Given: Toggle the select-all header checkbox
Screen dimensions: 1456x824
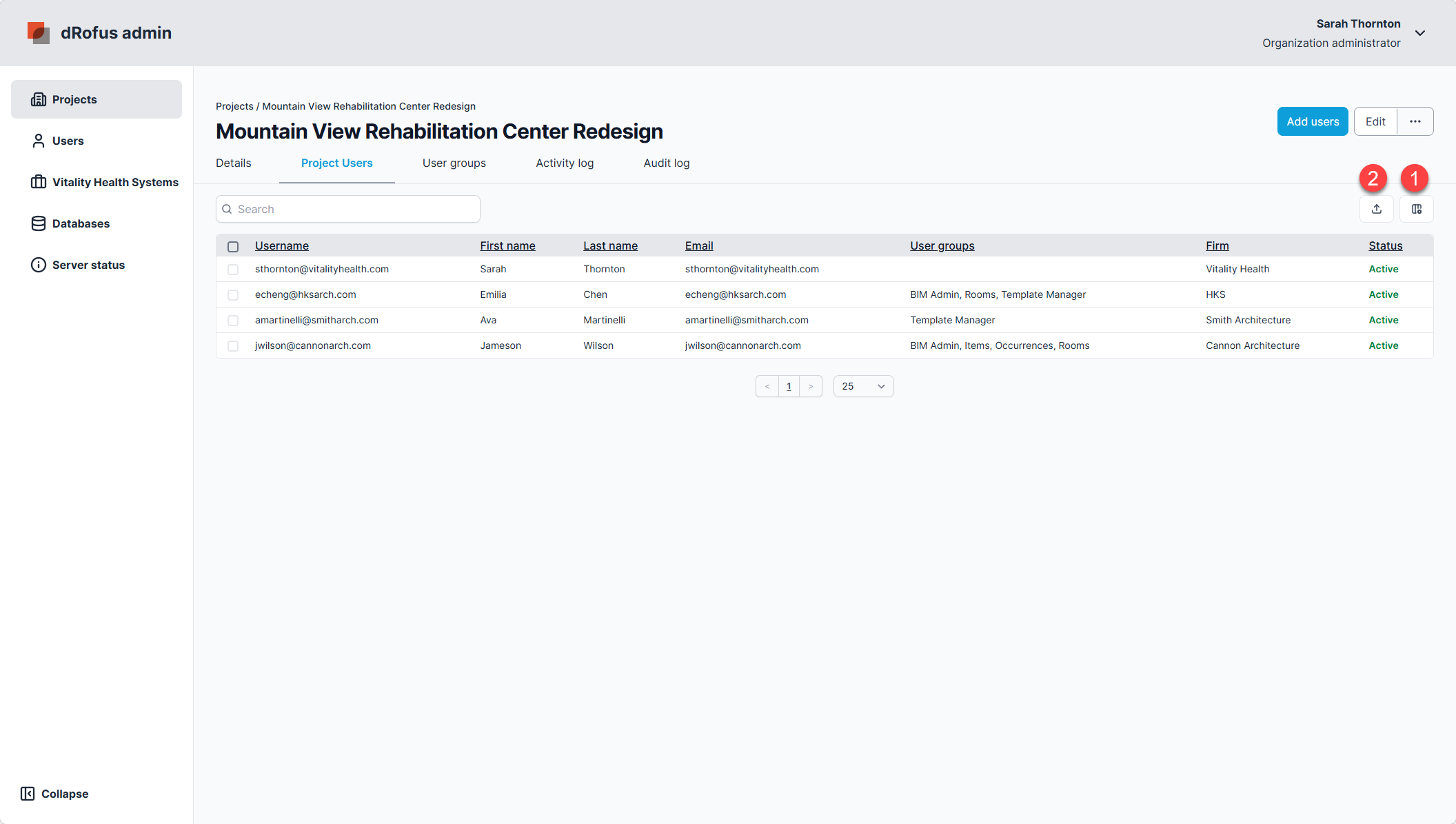Looking at the screenshot, I should pos(233,246).
